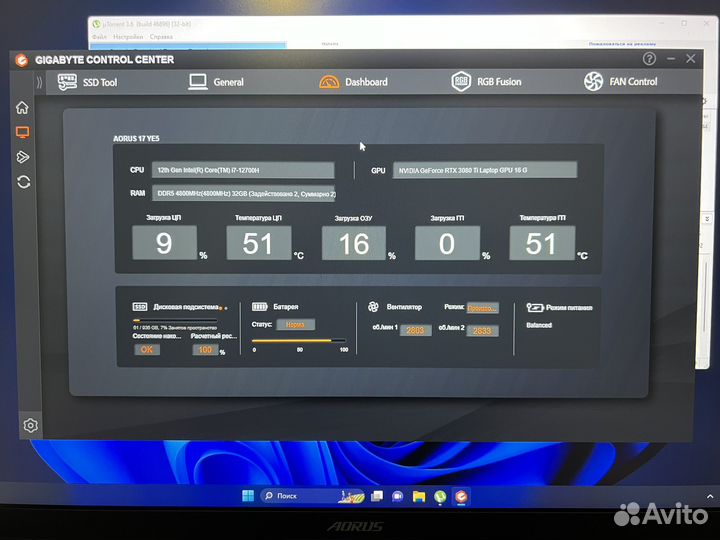Click the Режим питания heading

pos(569,308)
